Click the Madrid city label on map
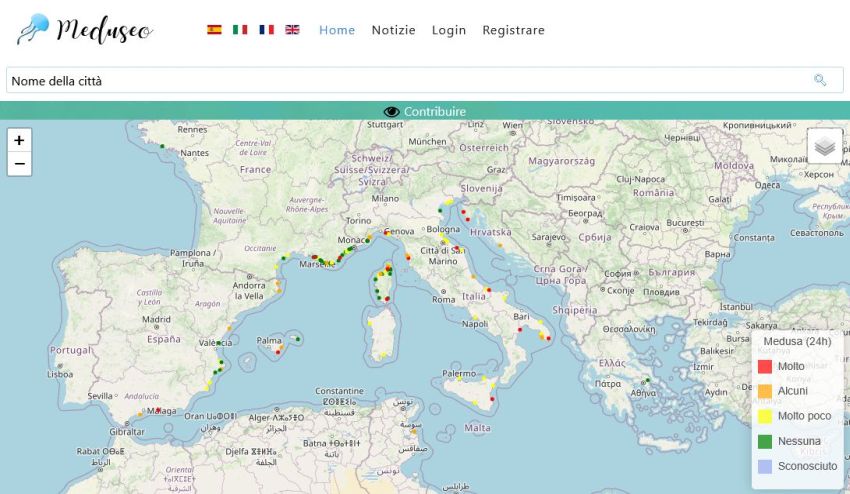Screen dimensions: 850x494 (x=156, y=319)
